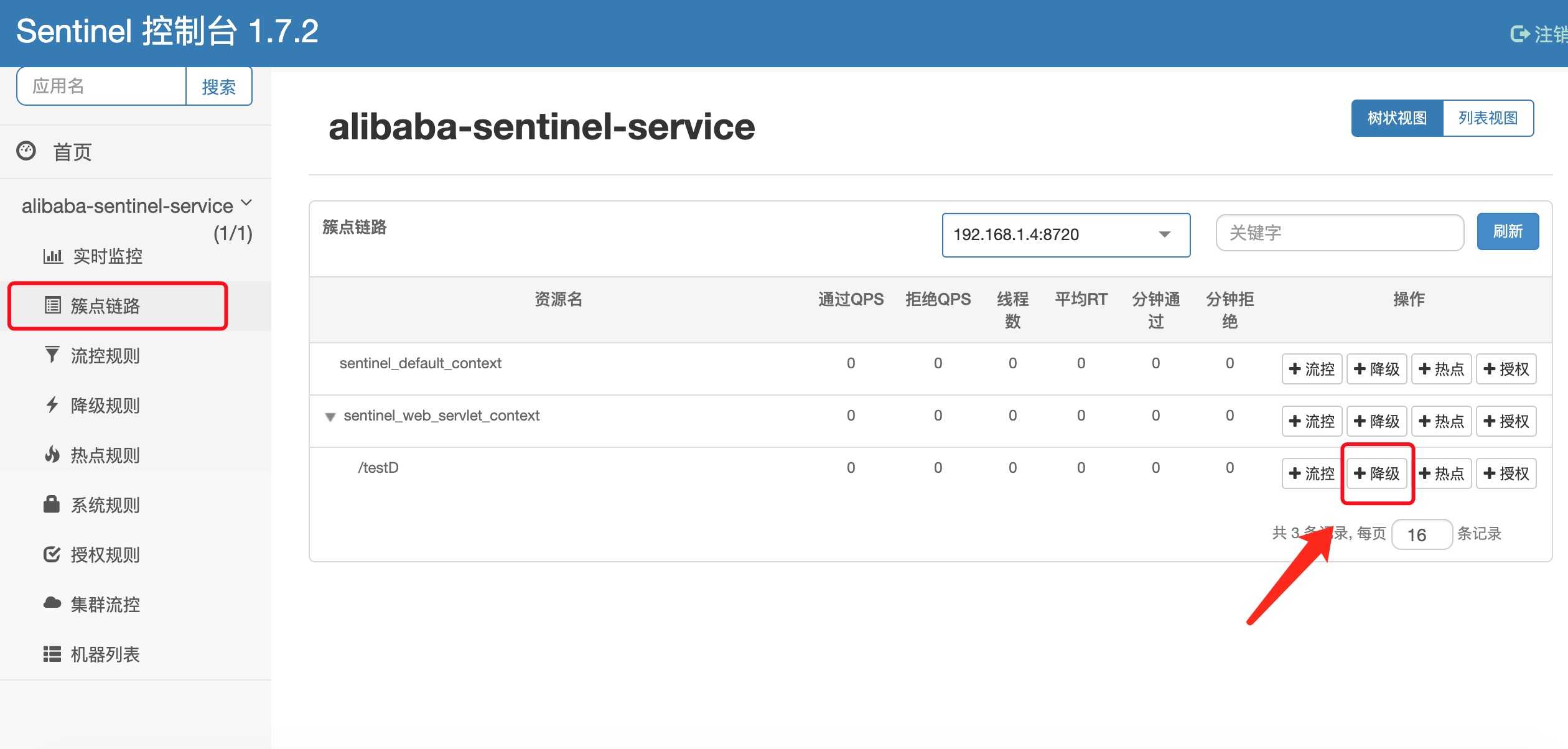Switch to 树状视图 tree view

coord(1397,118)
